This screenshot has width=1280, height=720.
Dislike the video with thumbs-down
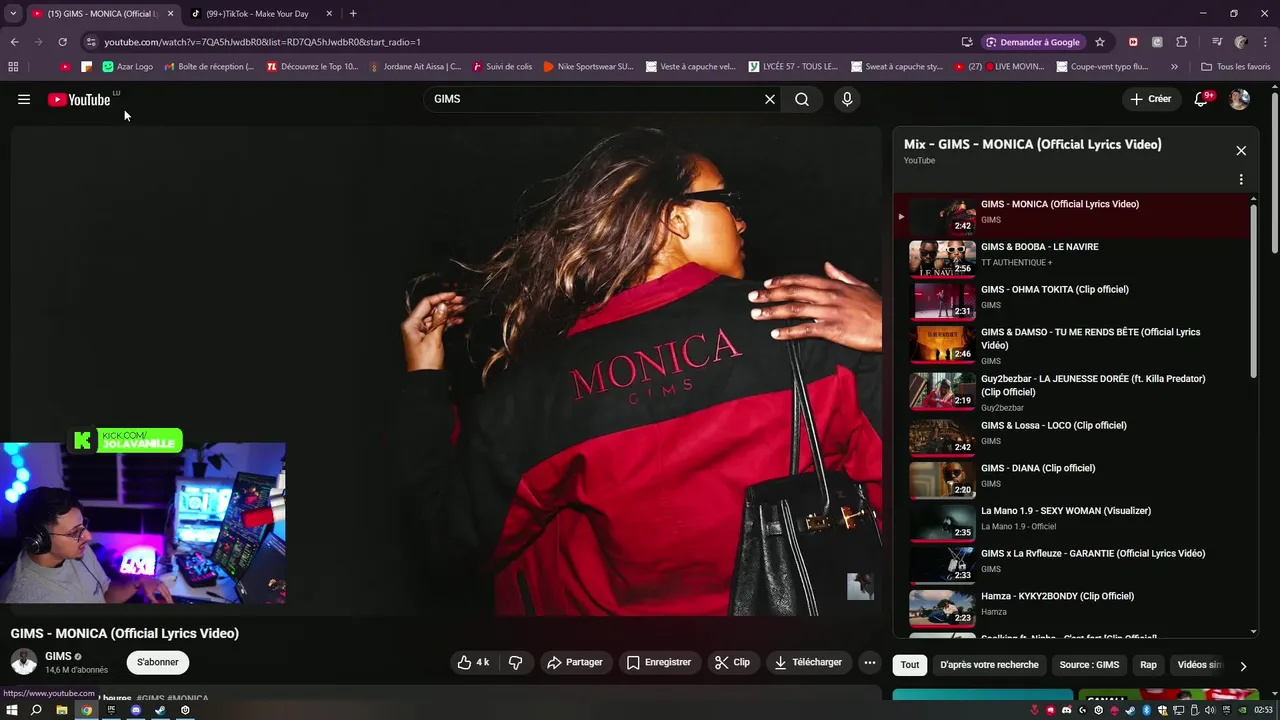(x=516, y=662)
